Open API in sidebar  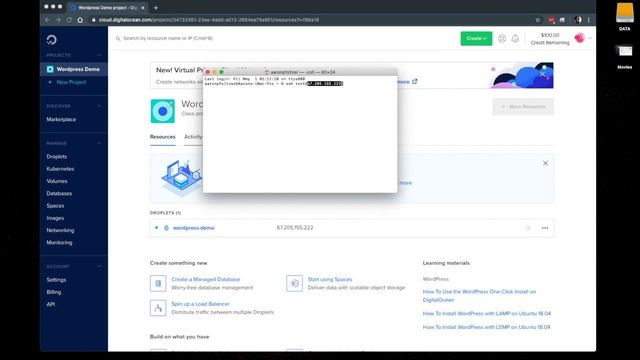(51, 304)
